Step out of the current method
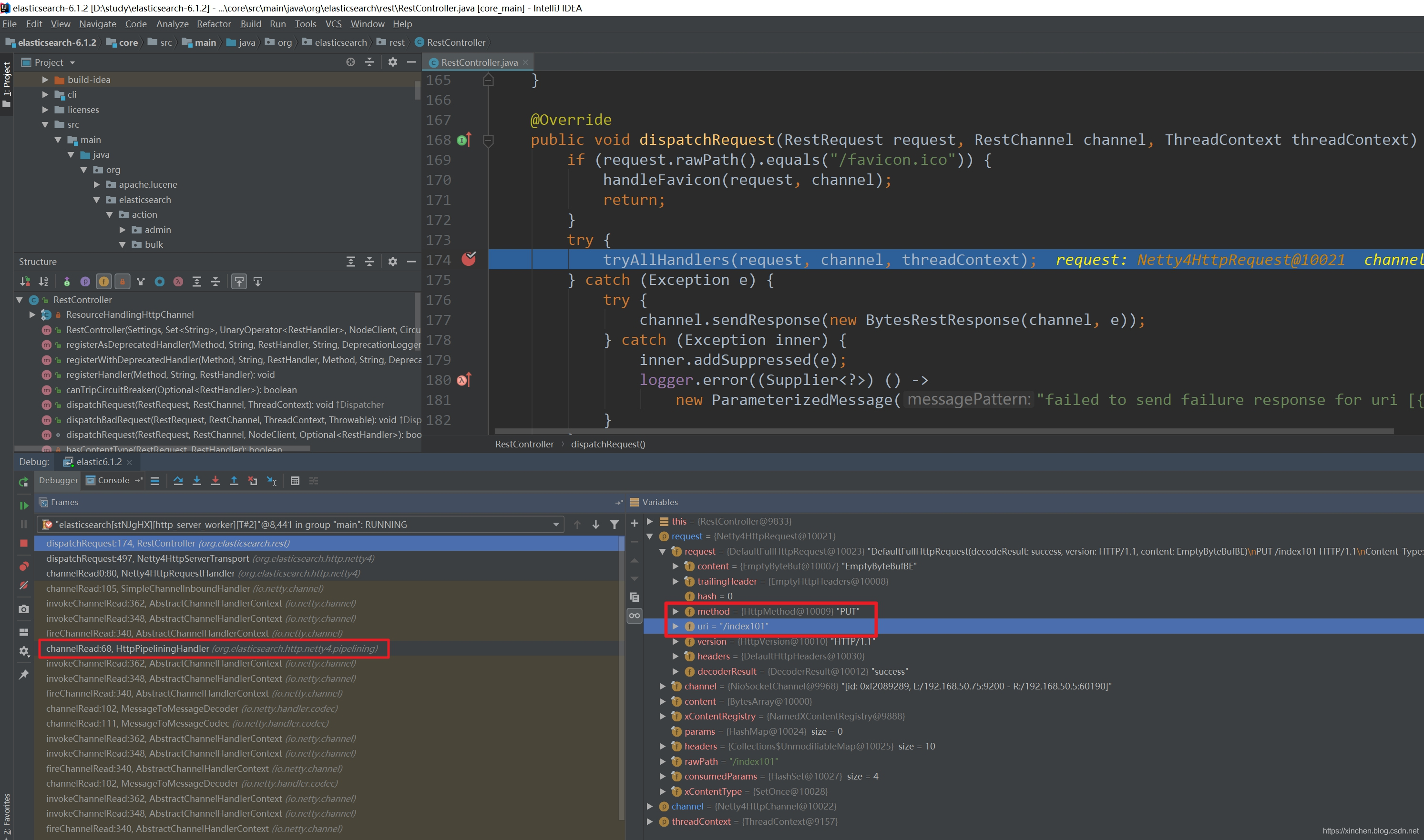 click(234, 481)
